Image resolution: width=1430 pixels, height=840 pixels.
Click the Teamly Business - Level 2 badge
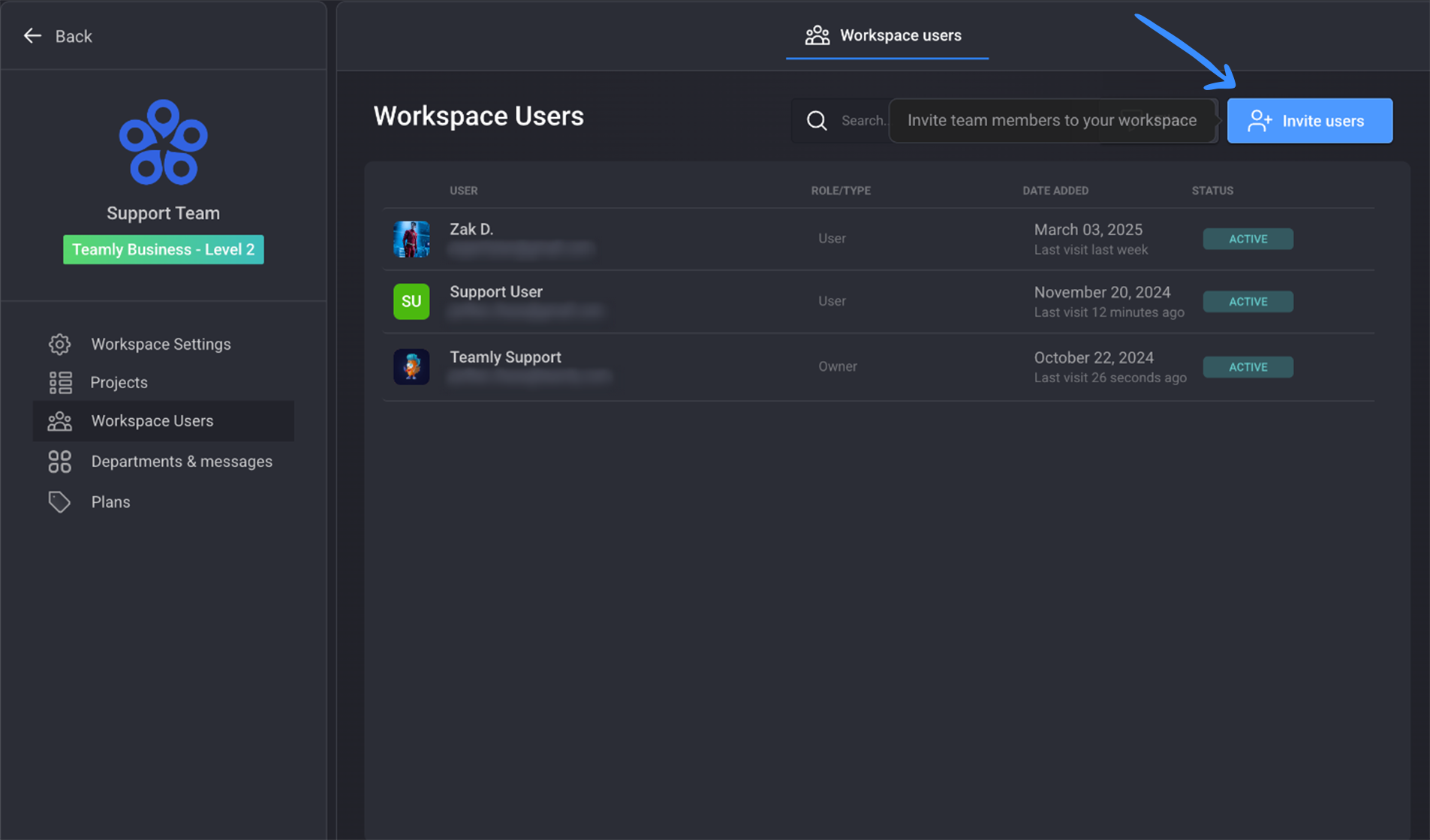pyautogui.click(x=163, y=249)
